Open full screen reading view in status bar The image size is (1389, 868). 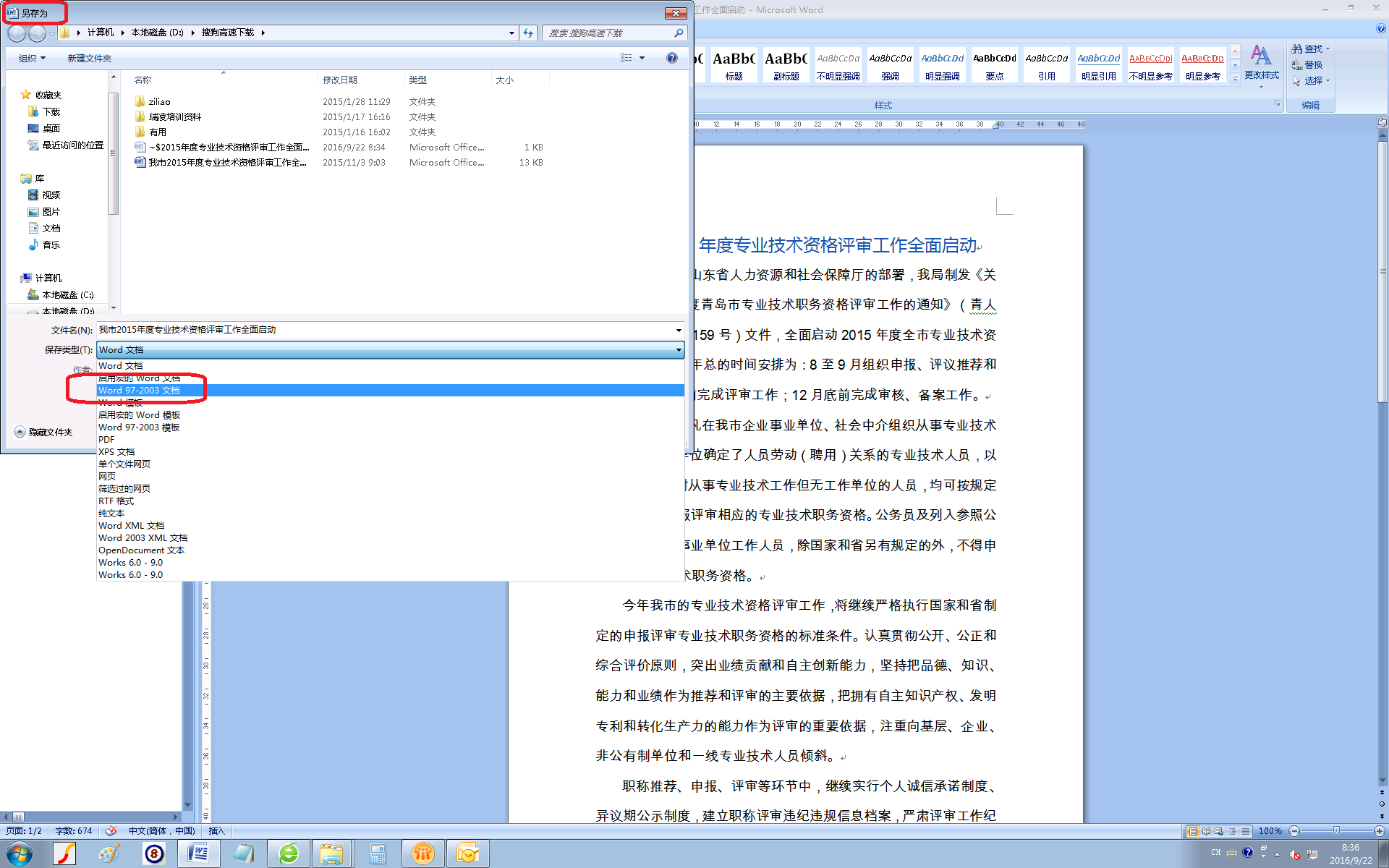pos(1206,831)
